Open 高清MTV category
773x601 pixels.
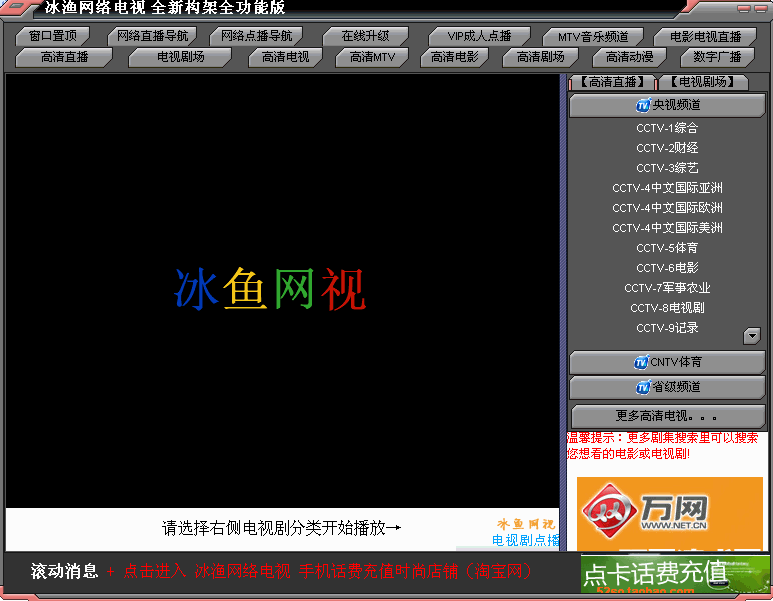pos(372,57)
